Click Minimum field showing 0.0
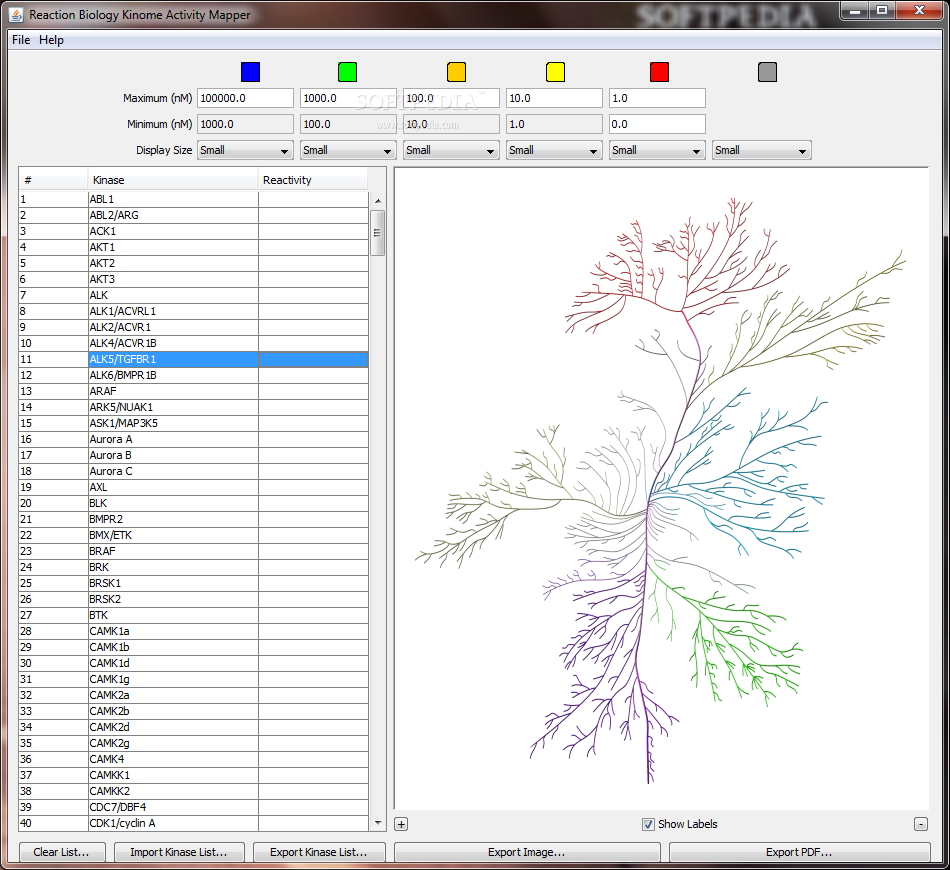This screenshot has width=950, height=870. click(657, 124)
